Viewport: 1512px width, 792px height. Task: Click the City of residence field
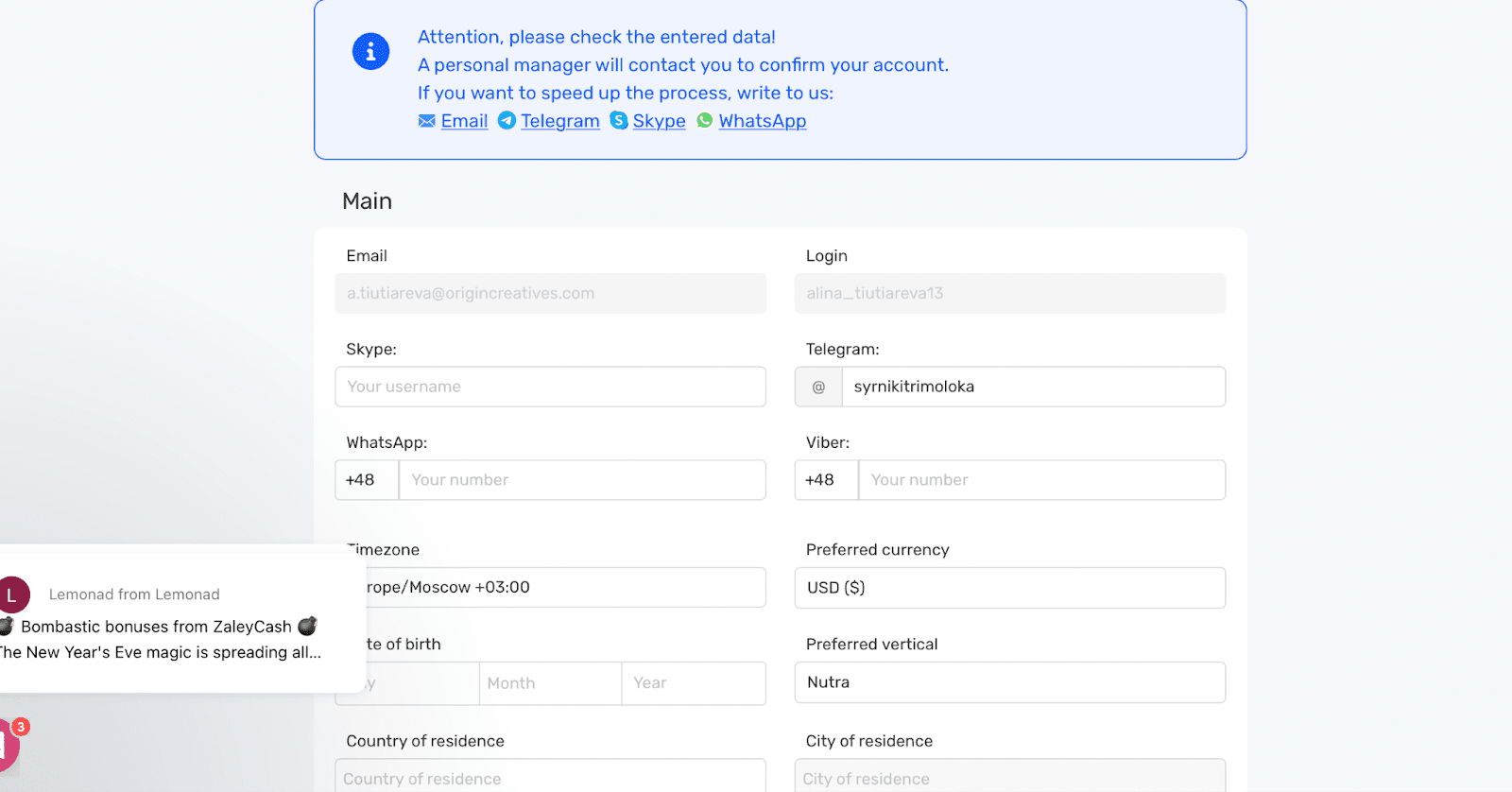(x=1010, y=776)
